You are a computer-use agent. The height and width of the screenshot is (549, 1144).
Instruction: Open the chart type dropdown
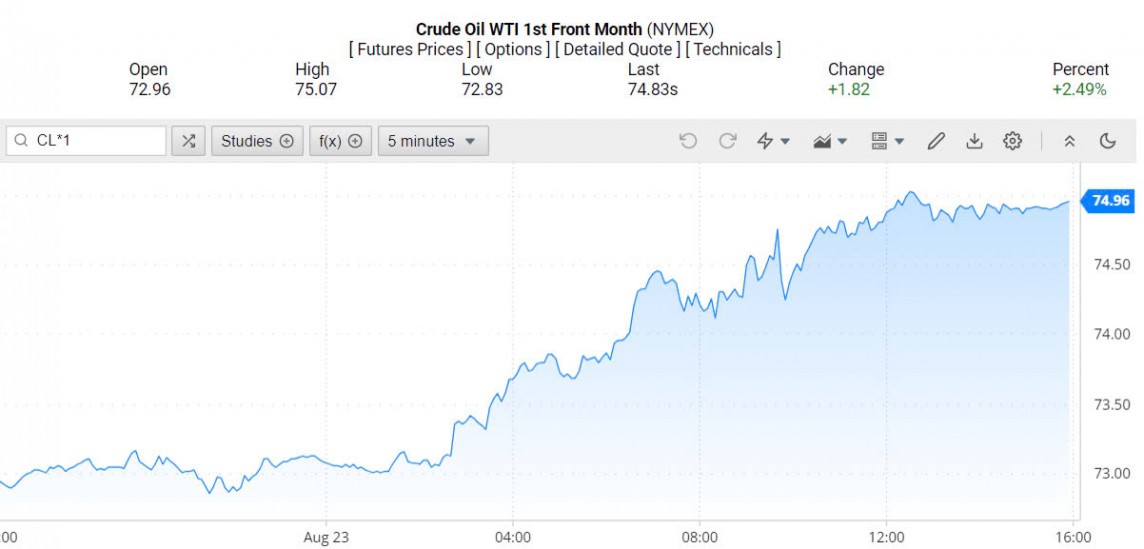pos(830,141)
